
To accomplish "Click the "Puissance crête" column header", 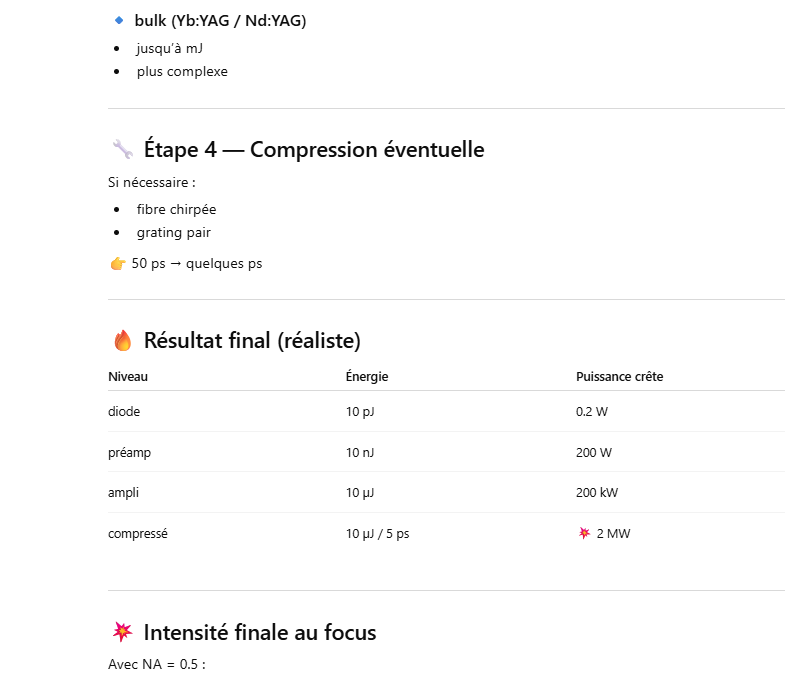I will [619, 377].
